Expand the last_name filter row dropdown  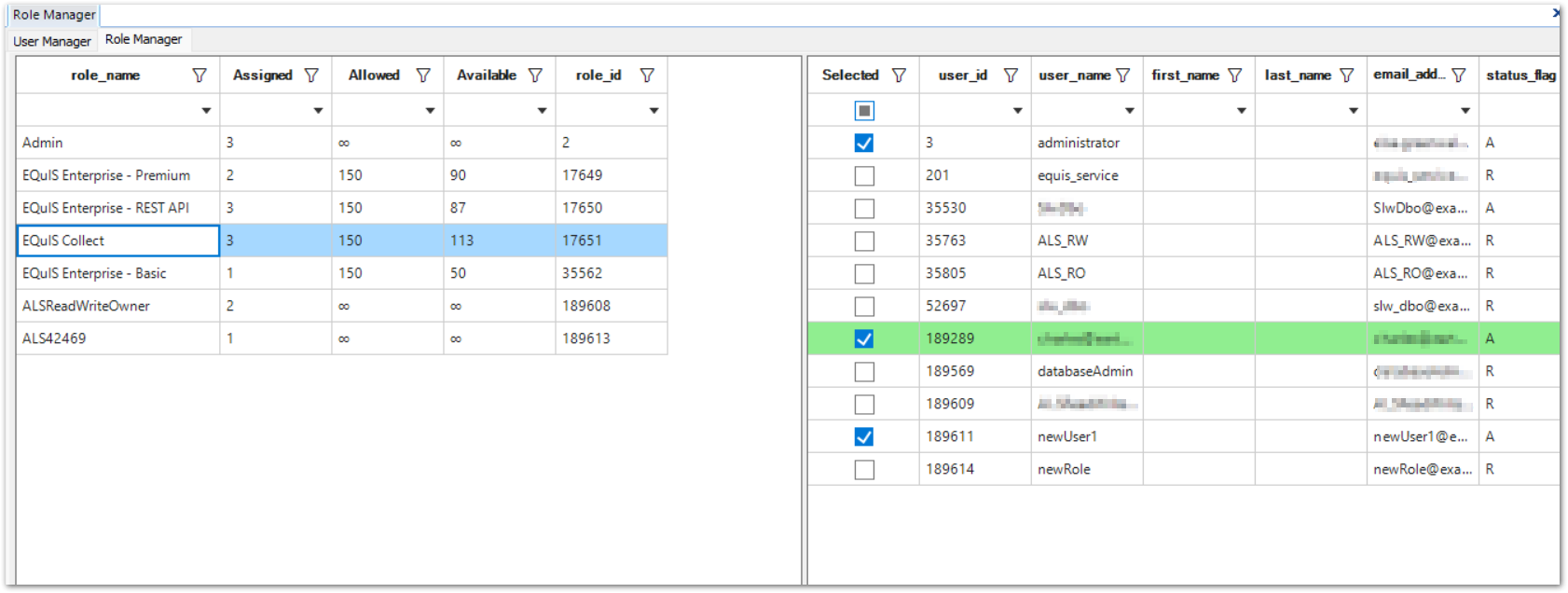click(1353, 111)
